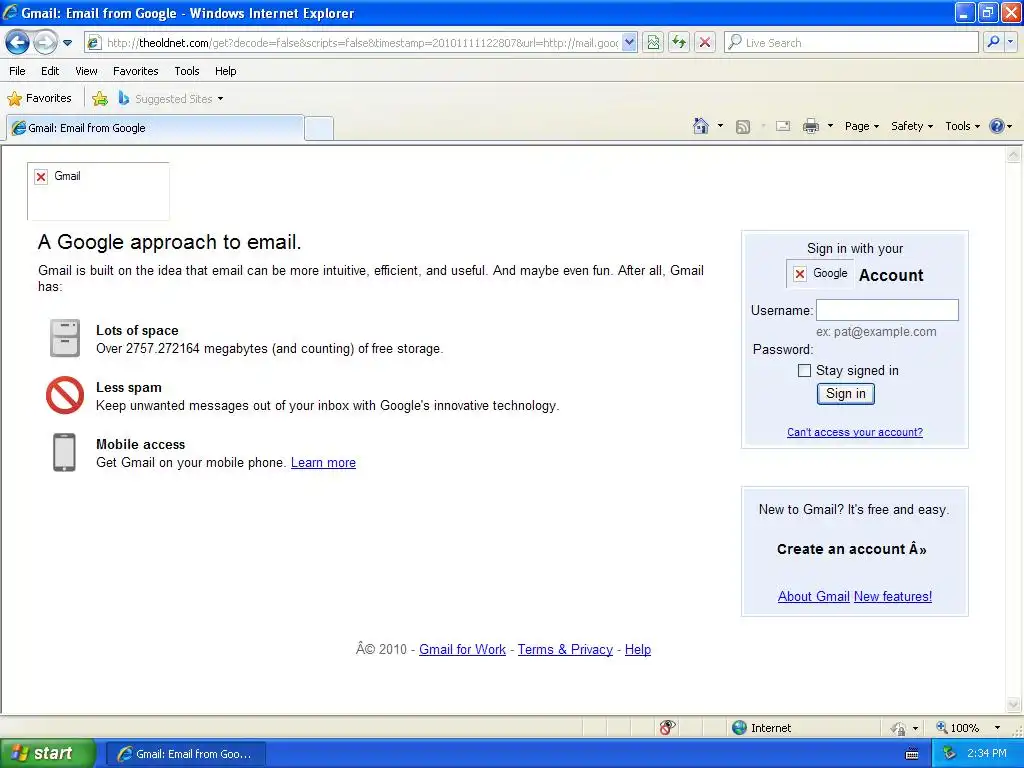Expand the Home button dropdown arrow
The height and width of the screenshot is (768, 1024).
point(720,126)
